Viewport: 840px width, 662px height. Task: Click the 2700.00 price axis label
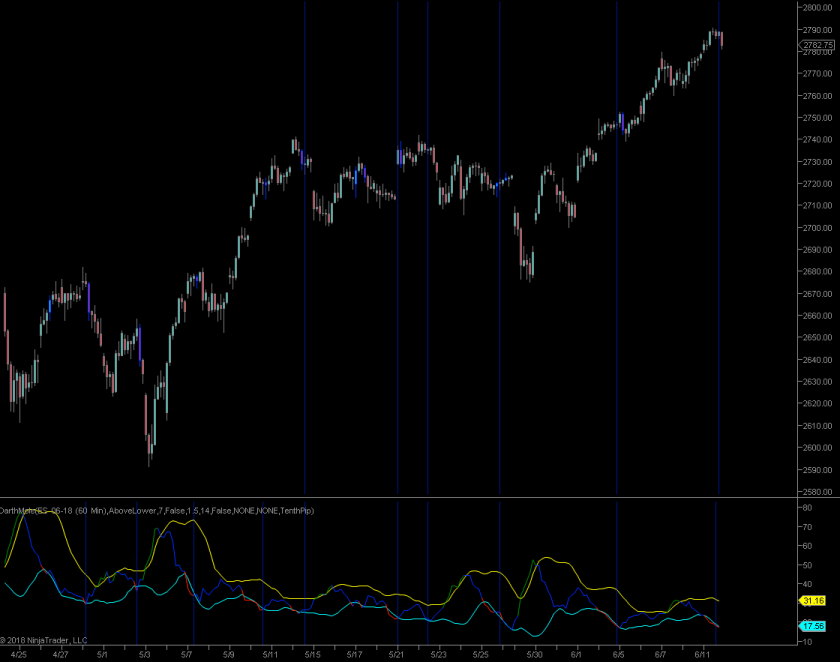point(816,229)
